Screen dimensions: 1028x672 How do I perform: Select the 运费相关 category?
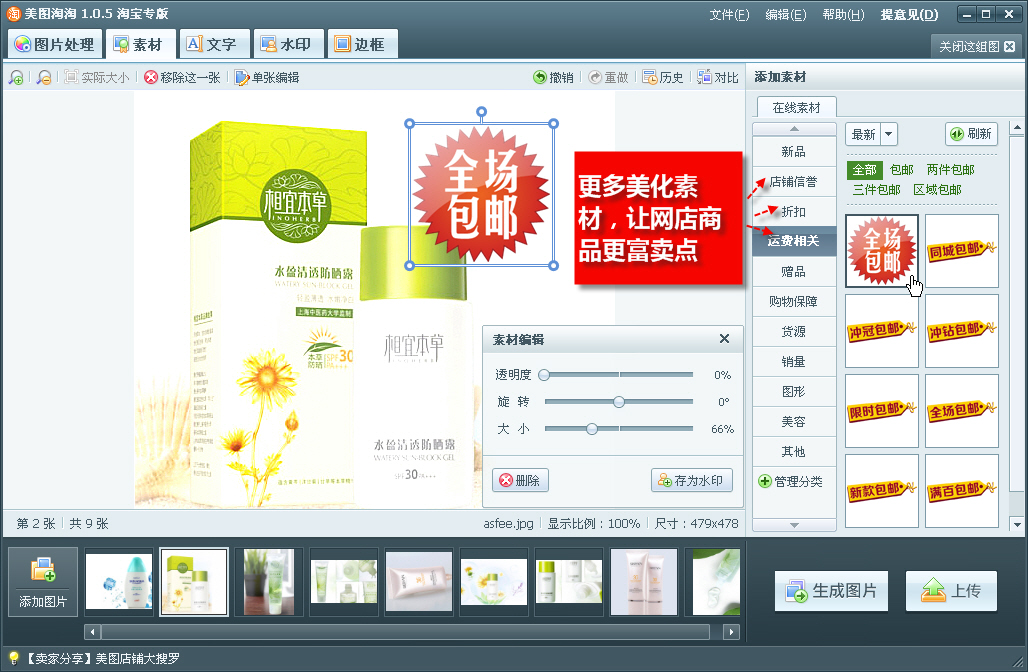tap(794, 241)
